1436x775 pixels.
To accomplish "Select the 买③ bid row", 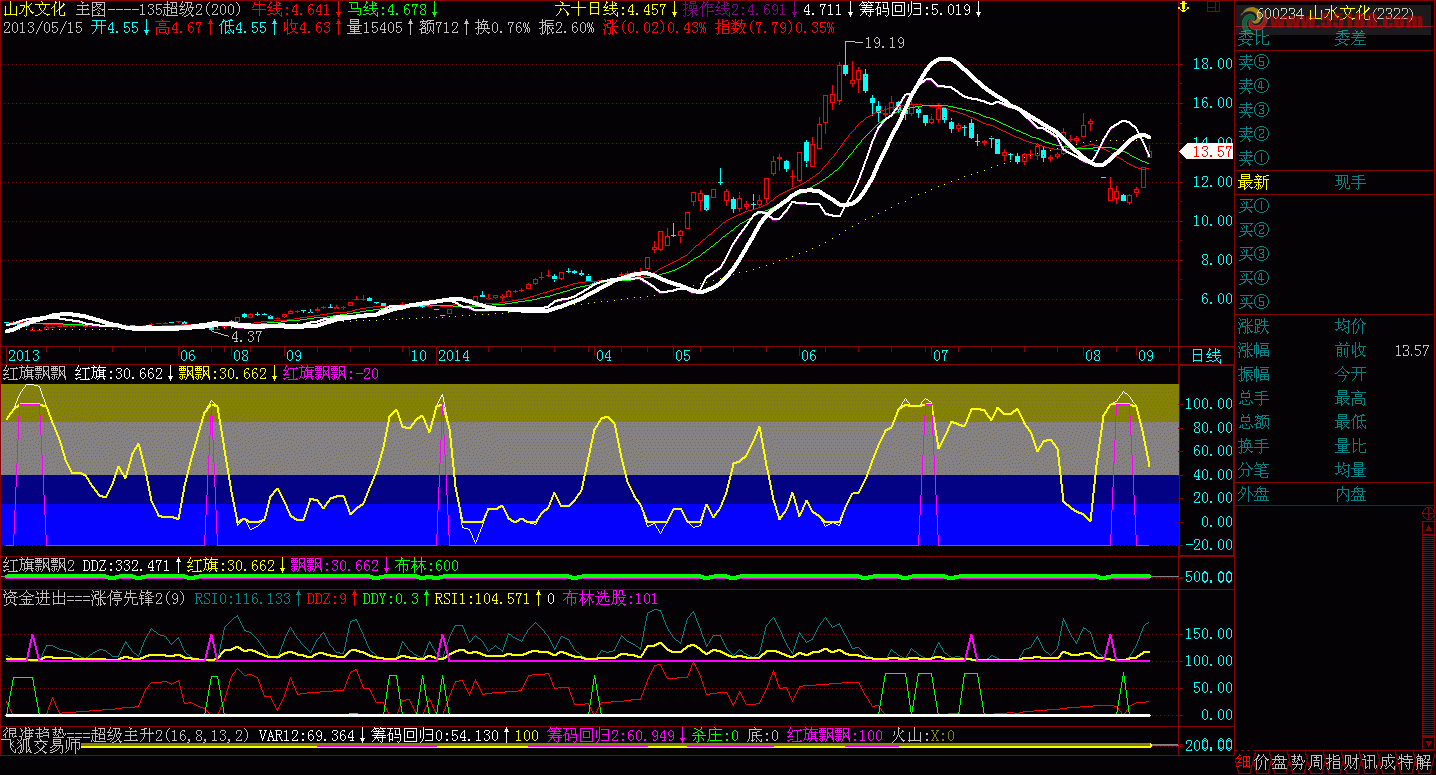I will click(x=1335, y=254).
